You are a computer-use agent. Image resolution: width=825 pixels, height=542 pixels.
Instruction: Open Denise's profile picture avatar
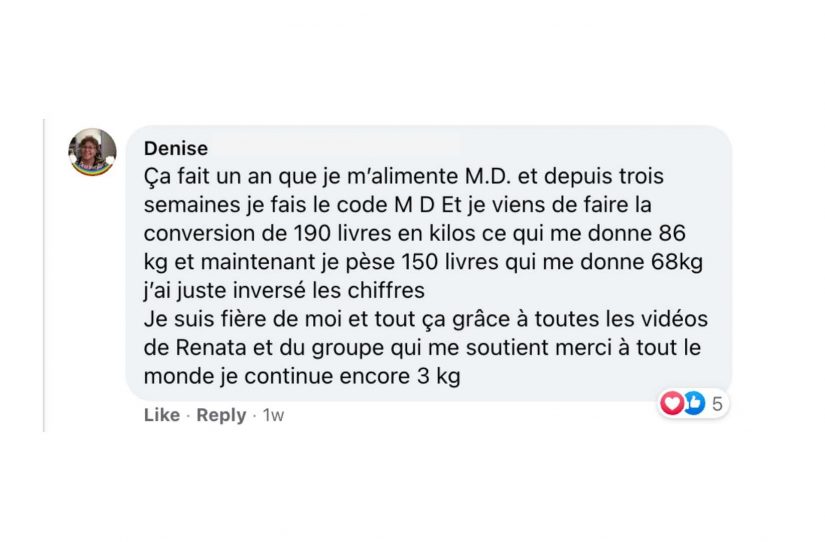pyautogui.click(x=93, y=152)
